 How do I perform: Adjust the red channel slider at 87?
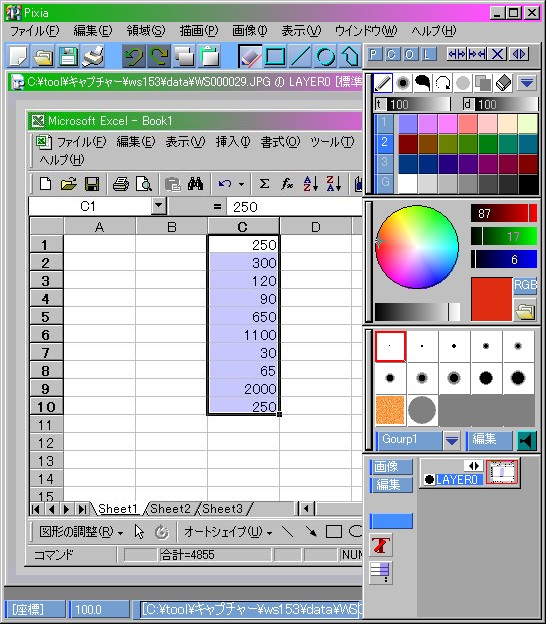pyautogui.click(x=504, y=214)
